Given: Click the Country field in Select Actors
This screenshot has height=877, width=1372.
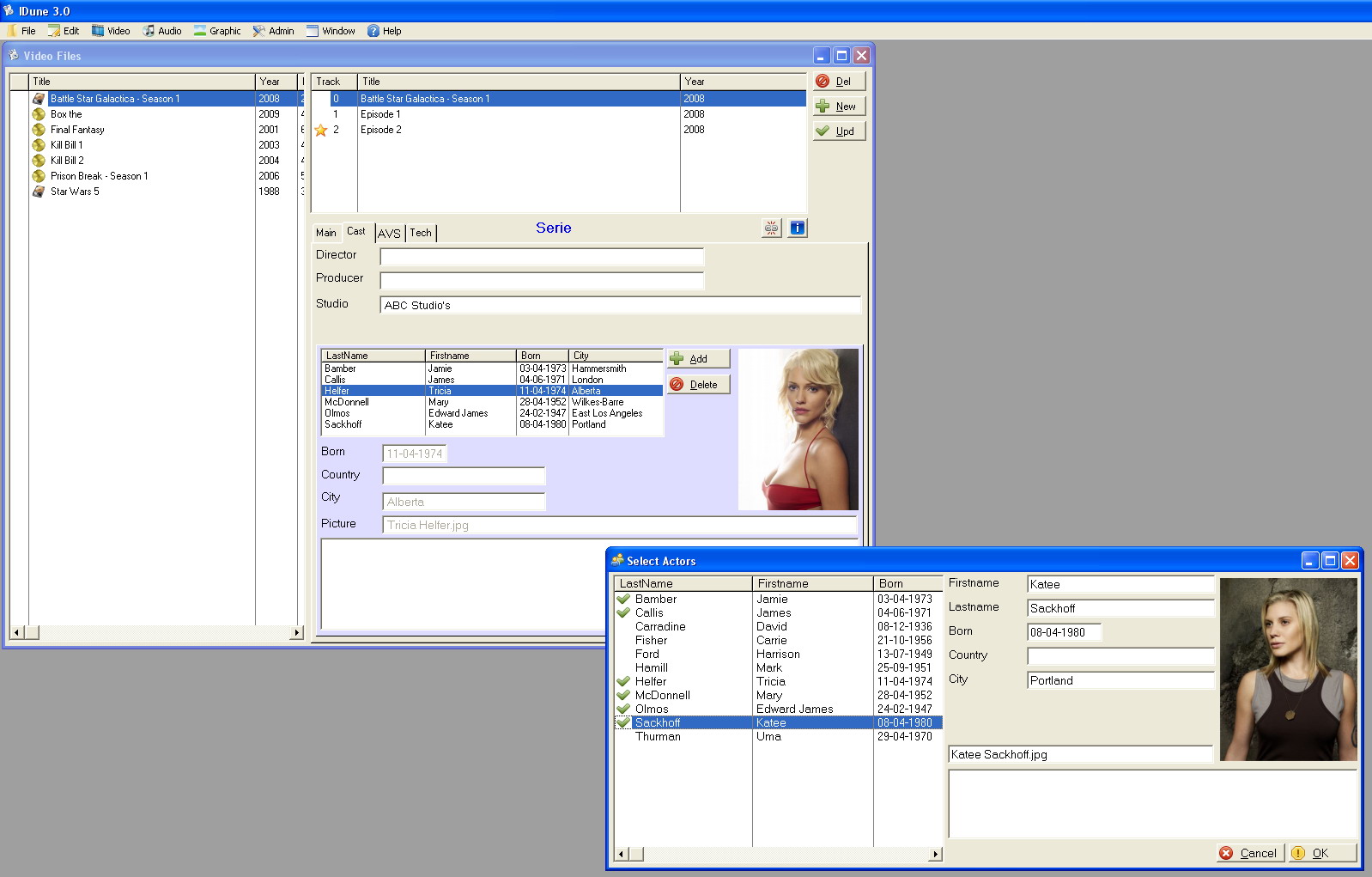Looking at the screenshot, I should 1120,656.
